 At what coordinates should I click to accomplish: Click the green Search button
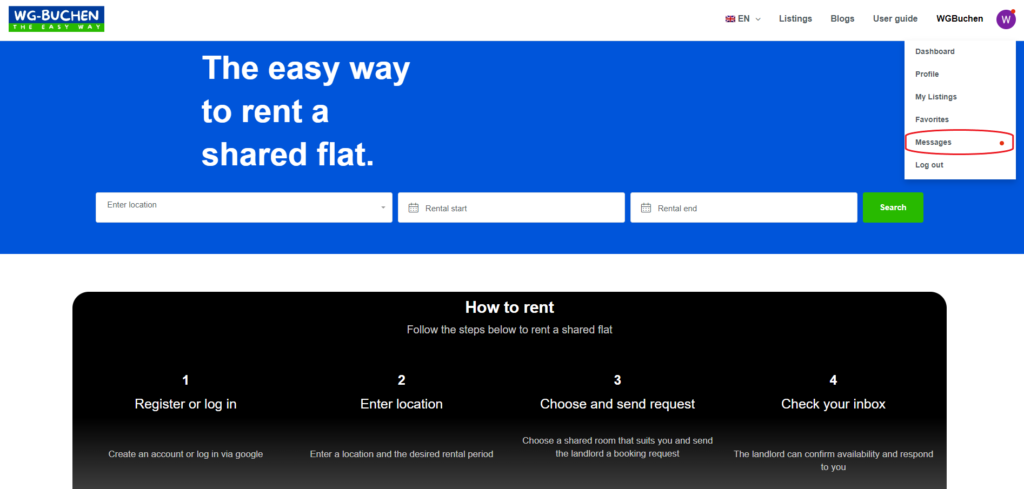[x=893, y=208]
